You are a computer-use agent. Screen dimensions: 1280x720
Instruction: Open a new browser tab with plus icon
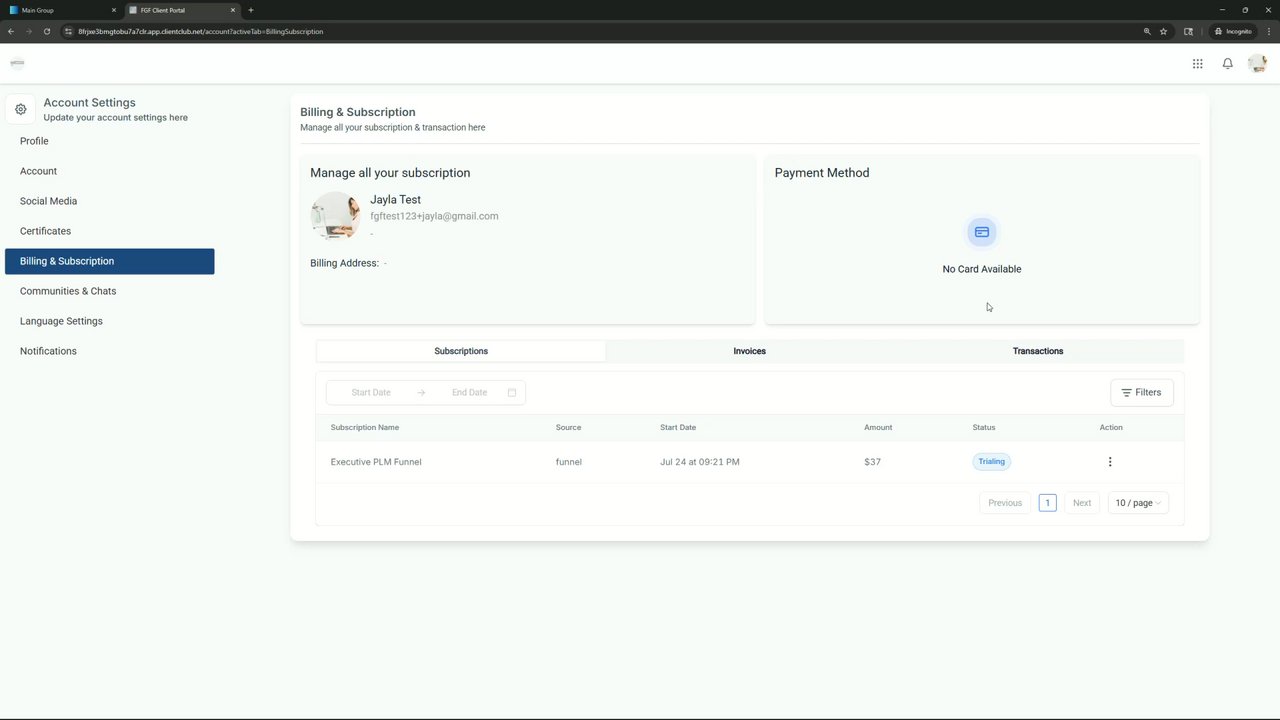coord(250,10)
